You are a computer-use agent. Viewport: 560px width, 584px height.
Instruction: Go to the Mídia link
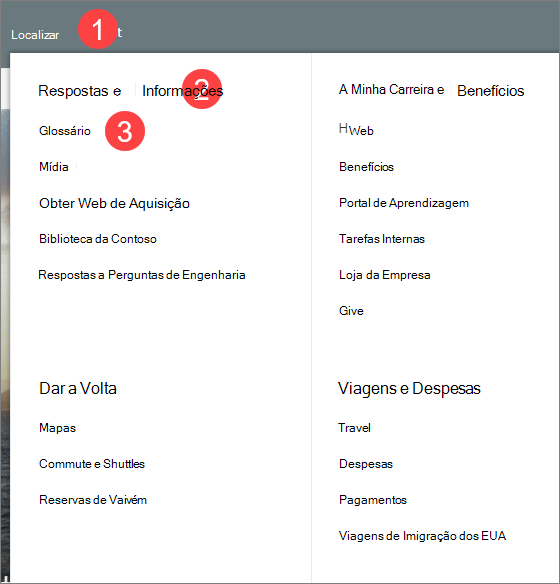pos(54,166)
